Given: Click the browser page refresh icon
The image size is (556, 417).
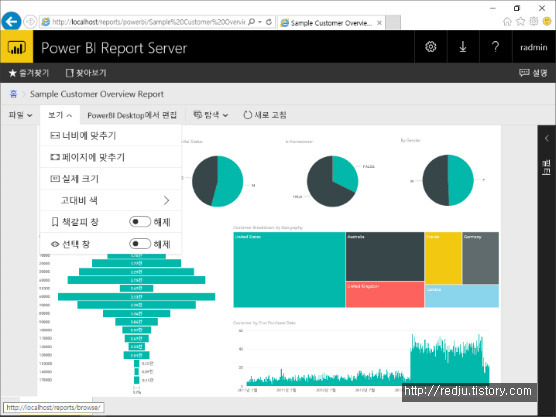Looking at the screenshot, I should 269,22.
